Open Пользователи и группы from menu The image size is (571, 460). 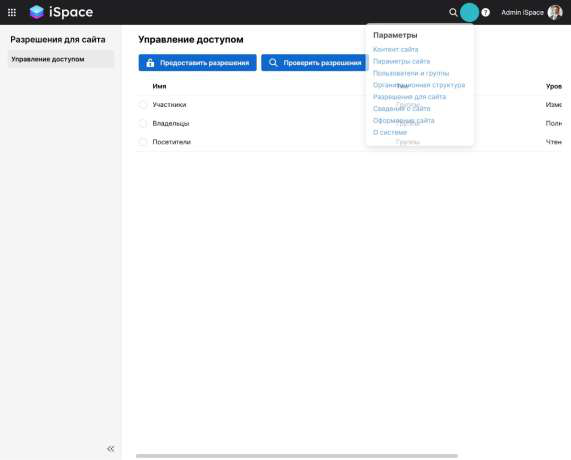click(x=411, y=73)
